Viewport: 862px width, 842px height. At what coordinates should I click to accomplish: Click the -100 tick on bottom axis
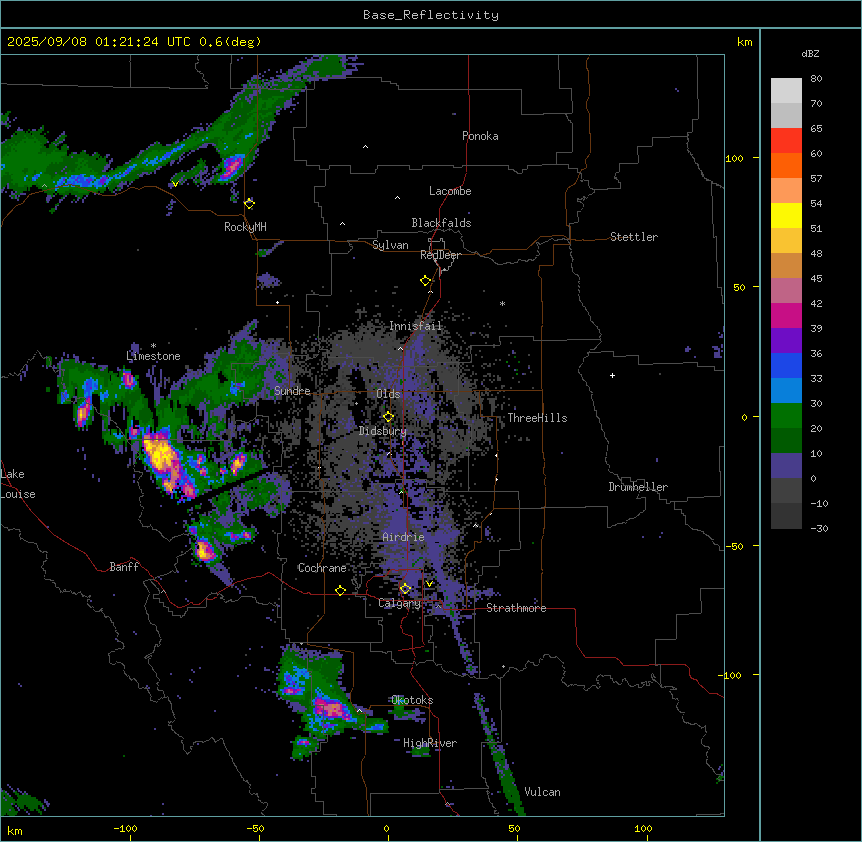point(125,828)
